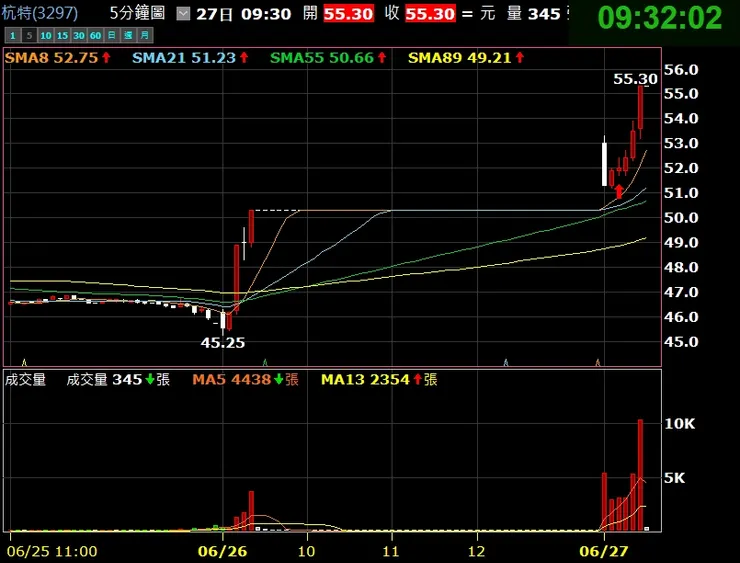Click the 06/27 date axis label

(x=604, y=551)
